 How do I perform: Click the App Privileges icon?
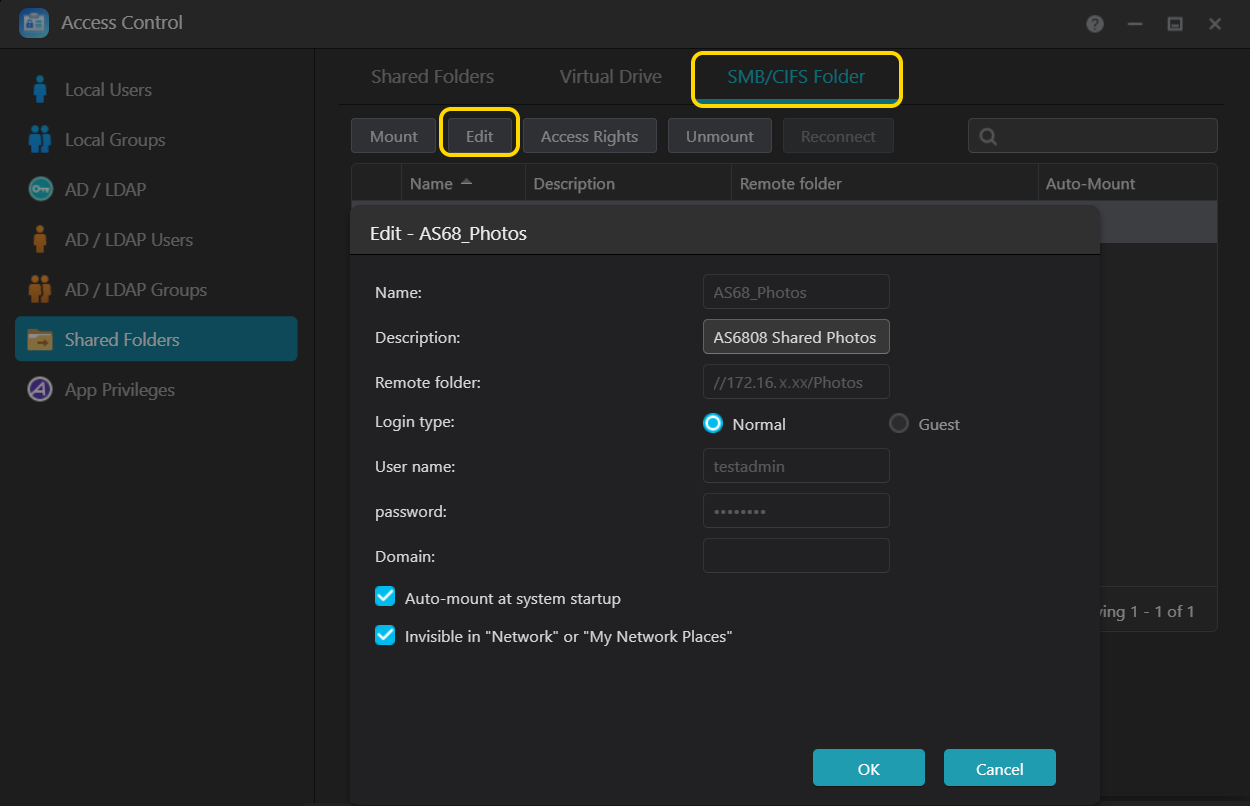(40, 390)
